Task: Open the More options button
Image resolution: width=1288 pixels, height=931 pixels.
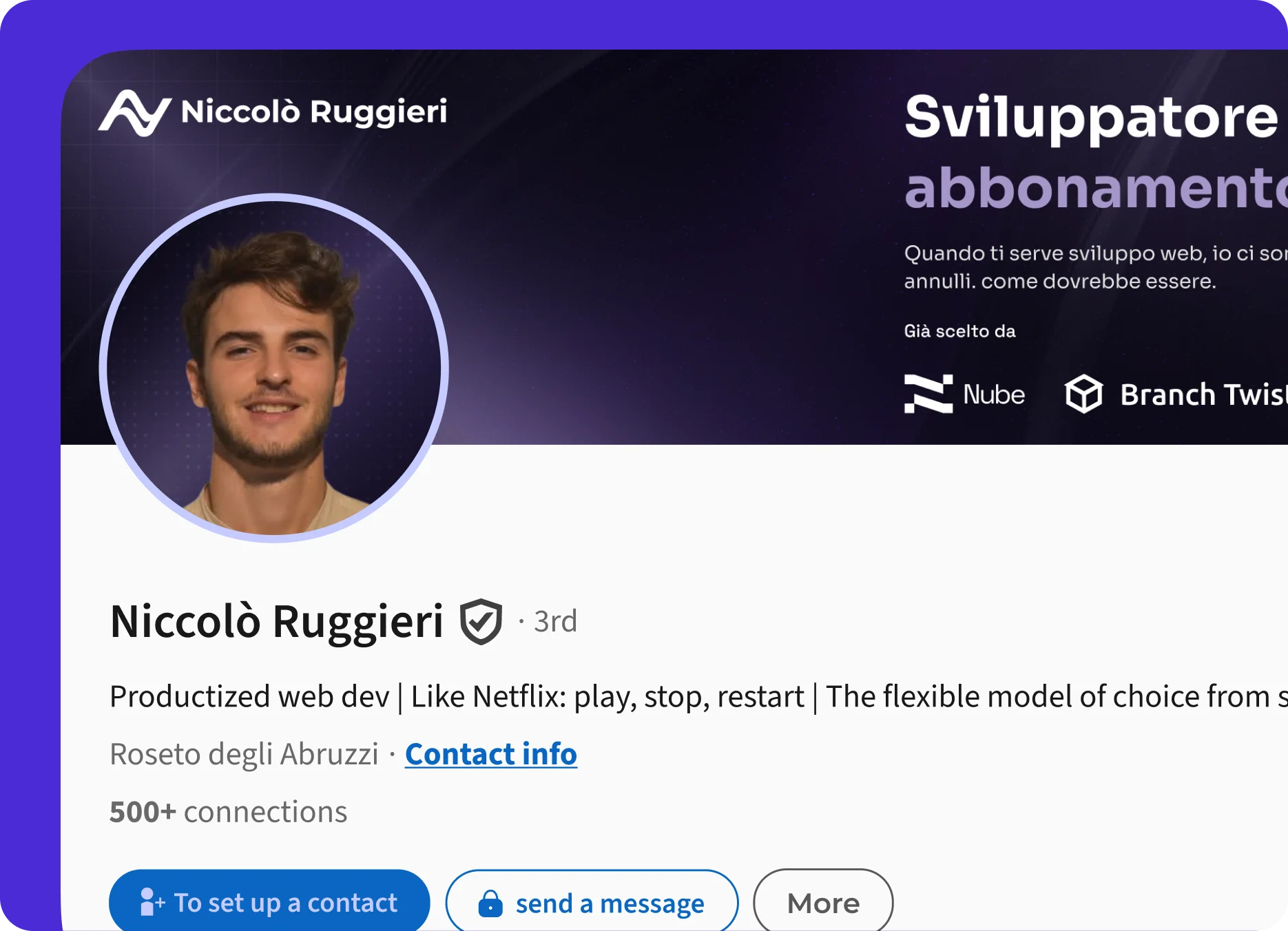Action: [x=823, y=903]
